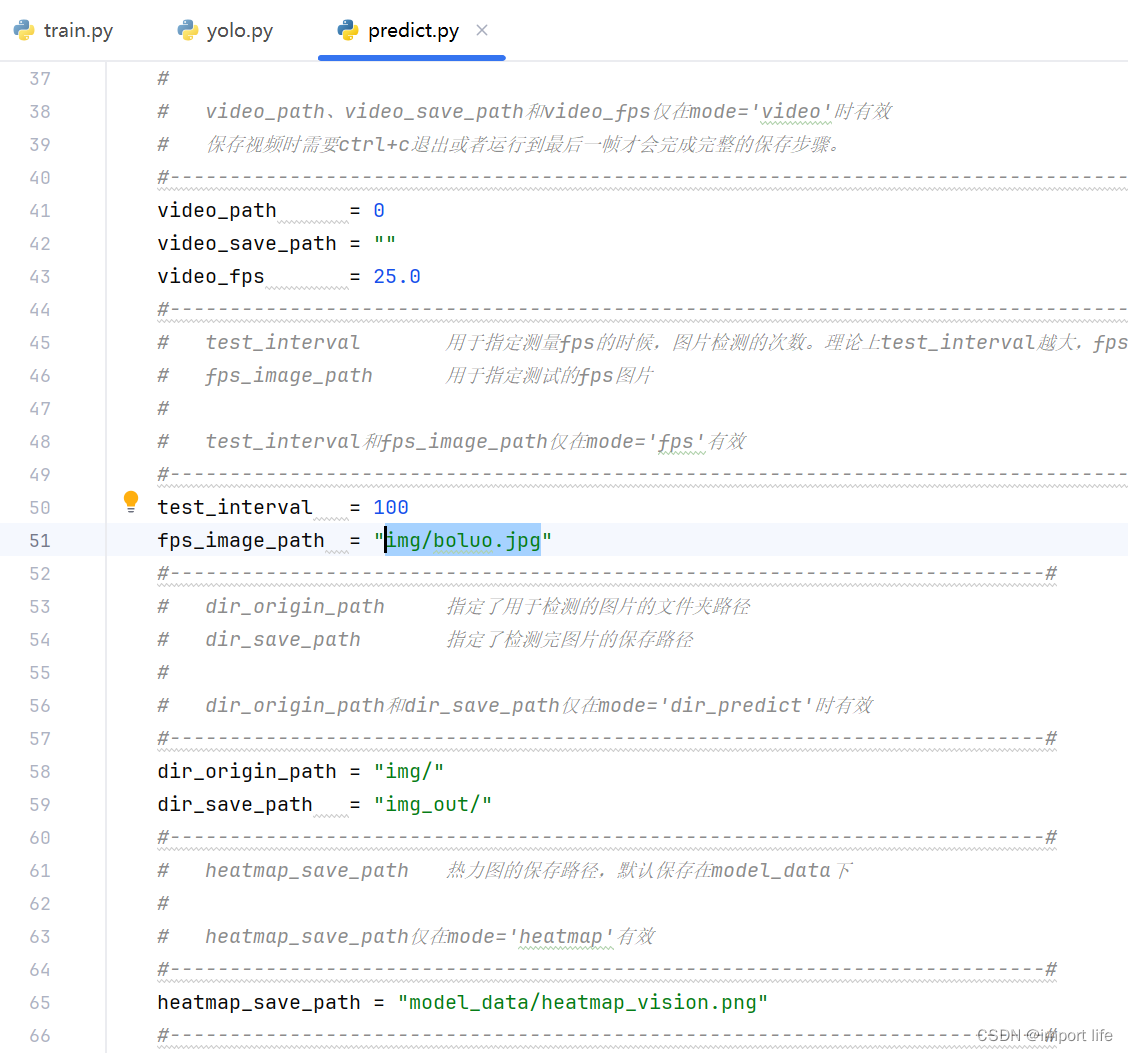
Task: Select the predict.py tab
Action: [413, 30]
